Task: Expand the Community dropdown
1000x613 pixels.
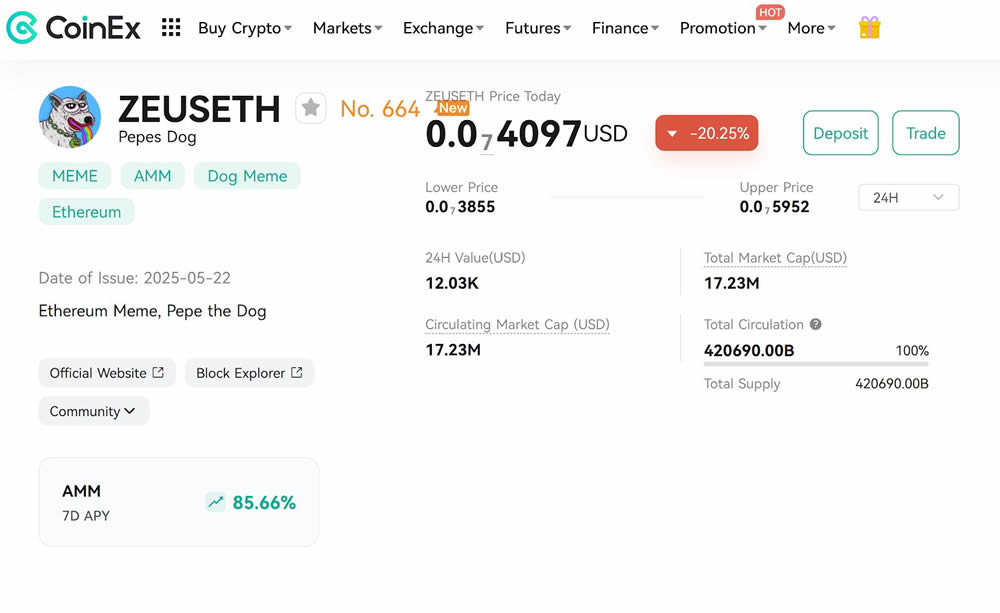Action: (93, 410)
